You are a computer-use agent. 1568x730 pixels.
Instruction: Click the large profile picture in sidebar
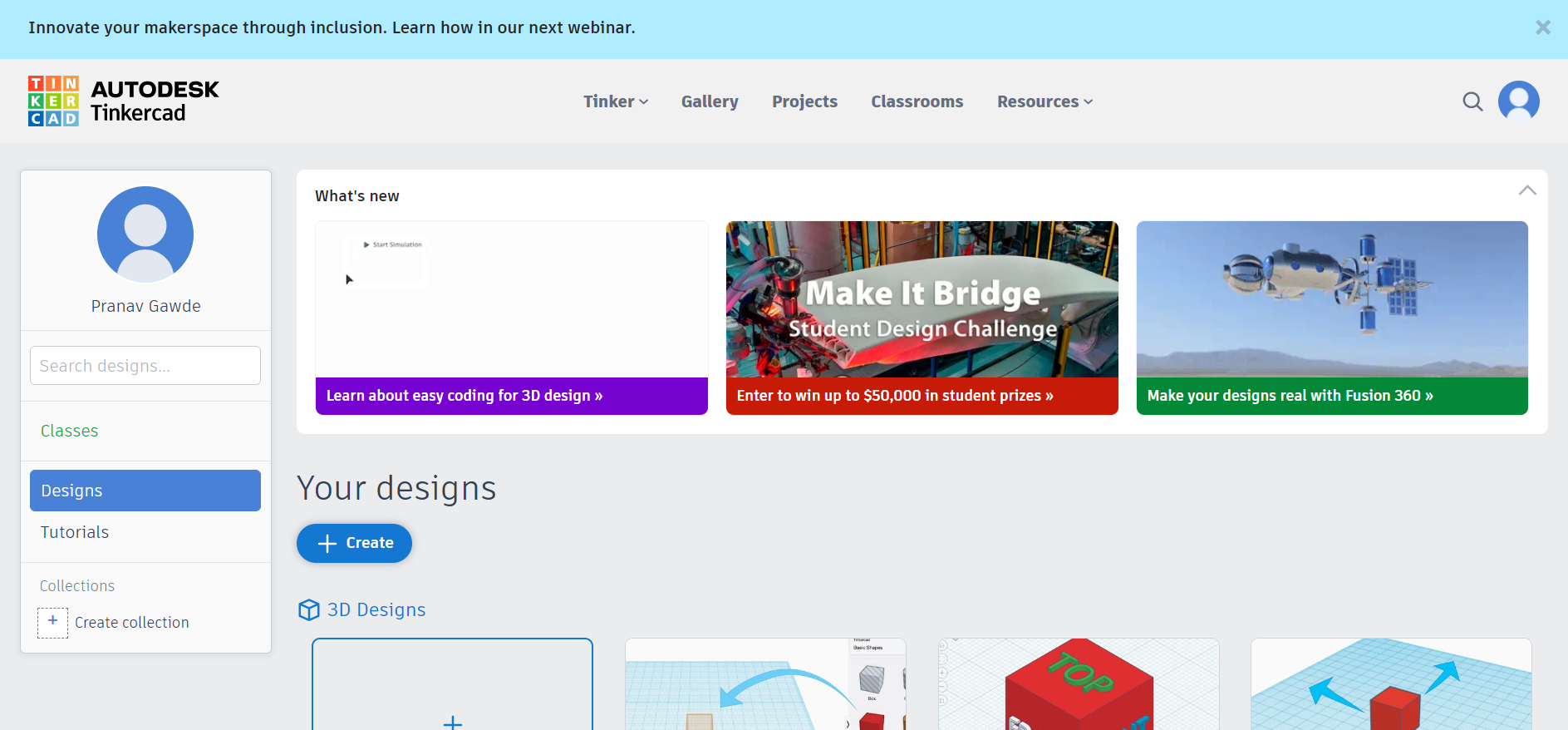click(145, 234)
